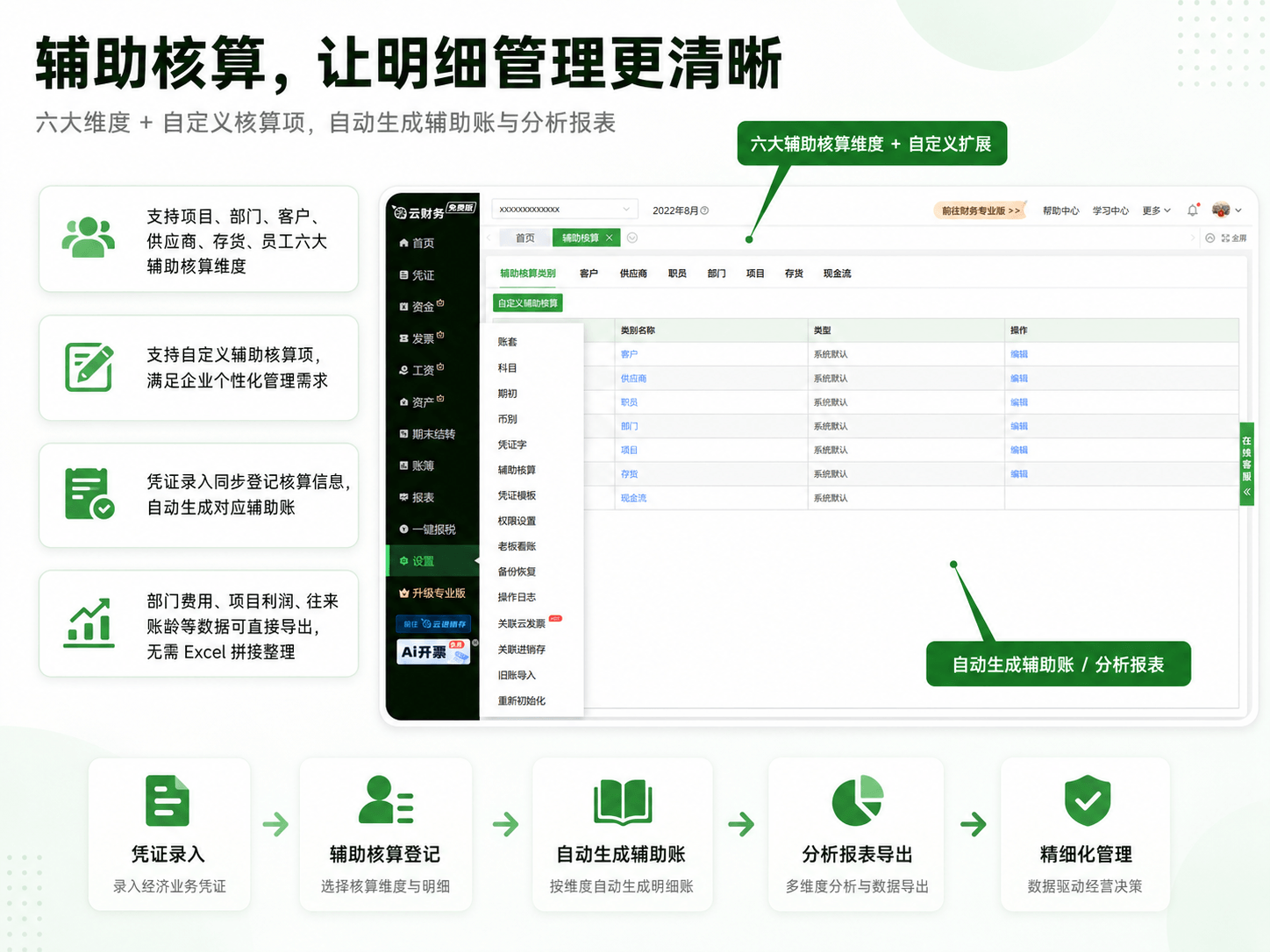Screen dimensions: 1270x952
Task: Click the collapse header up-arrow icon
Action: pyautogui.click(x=1210, y=238)
